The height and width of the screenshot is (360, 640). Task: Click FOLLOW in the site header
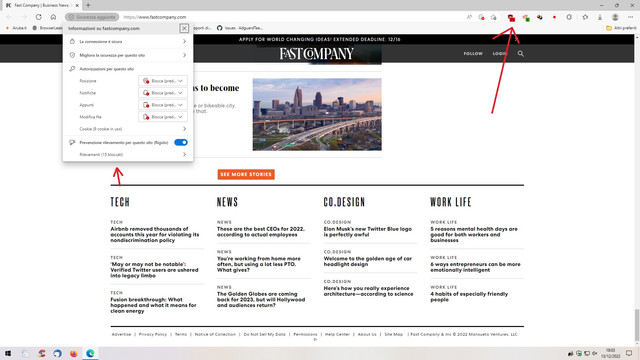[473, 53]
